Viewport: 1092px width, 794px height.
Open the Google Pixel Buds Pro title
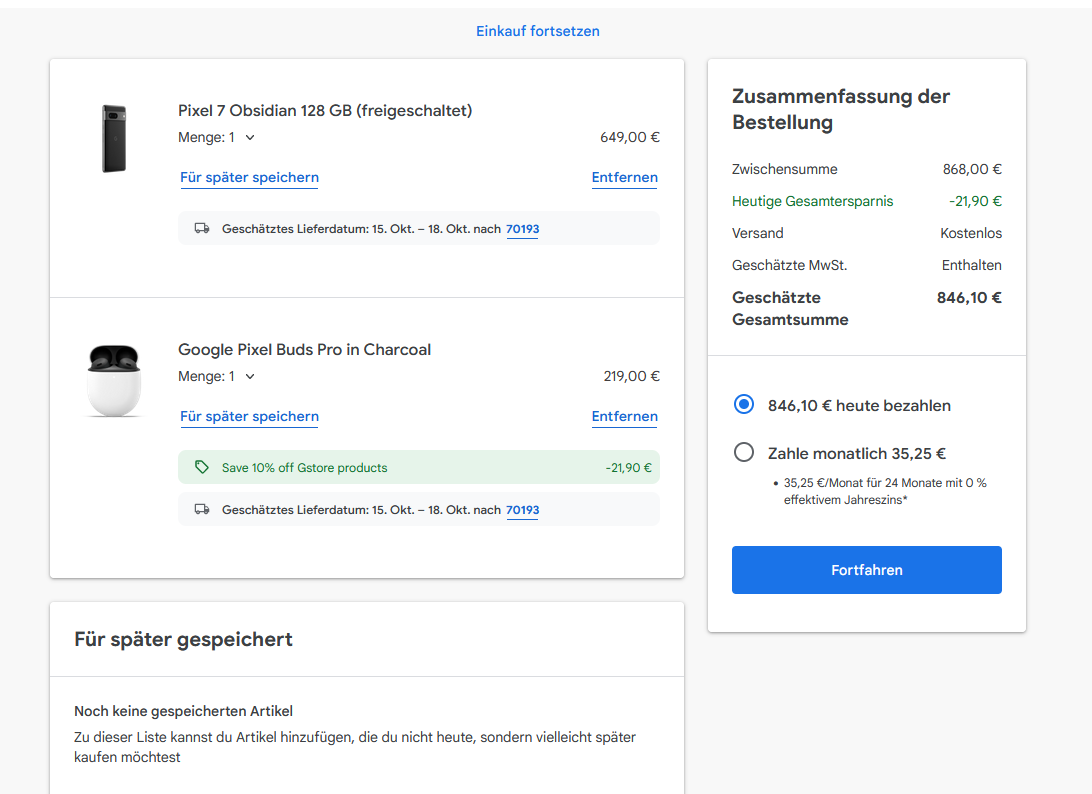304,350
